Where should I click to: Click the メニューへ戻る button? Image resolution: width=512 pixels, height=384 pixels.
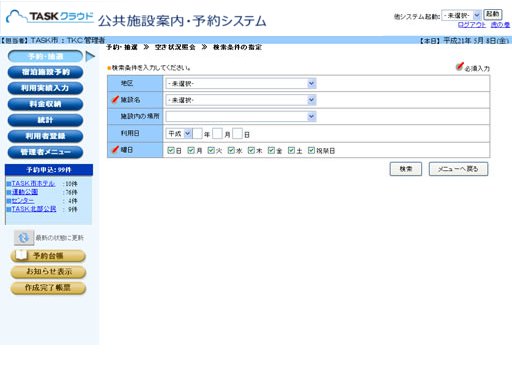point(458,169)
